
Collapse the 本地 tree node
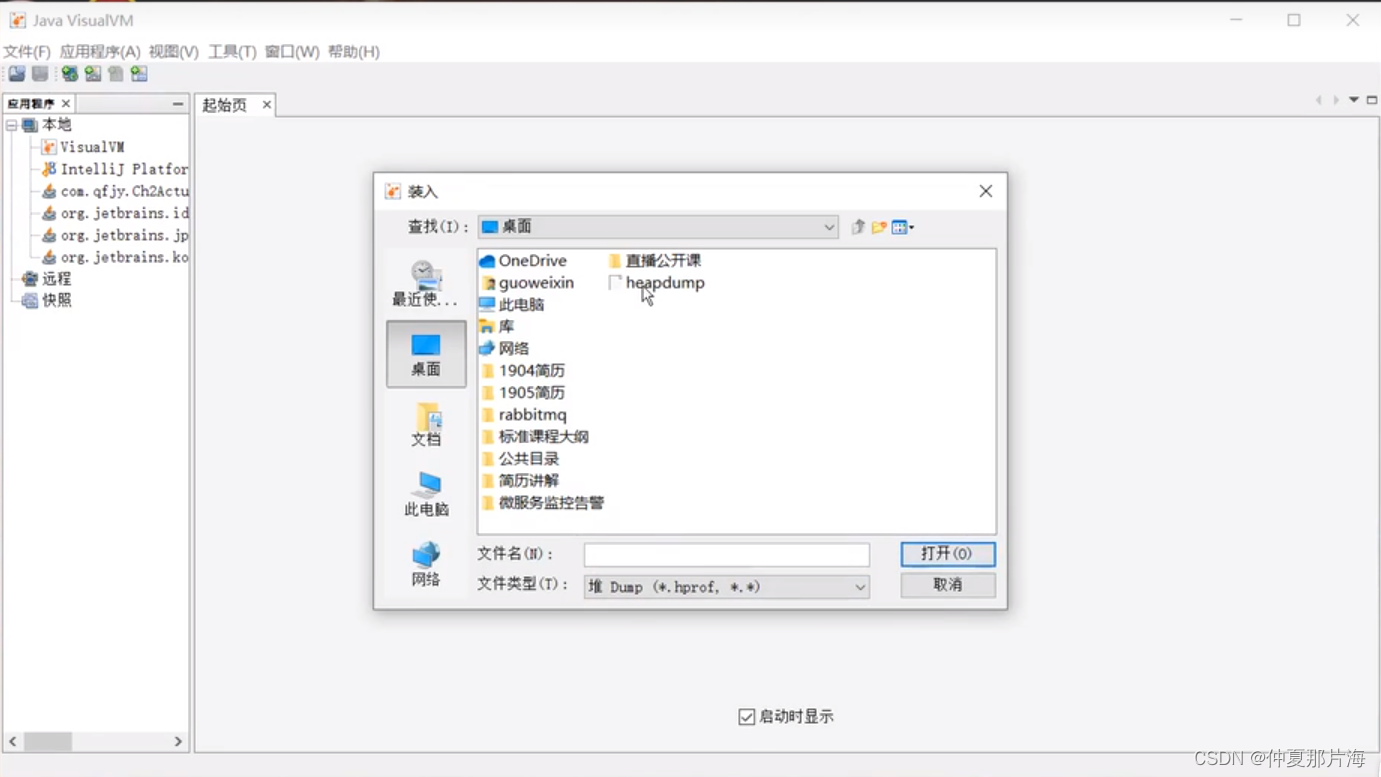click(x=12, y=125)
